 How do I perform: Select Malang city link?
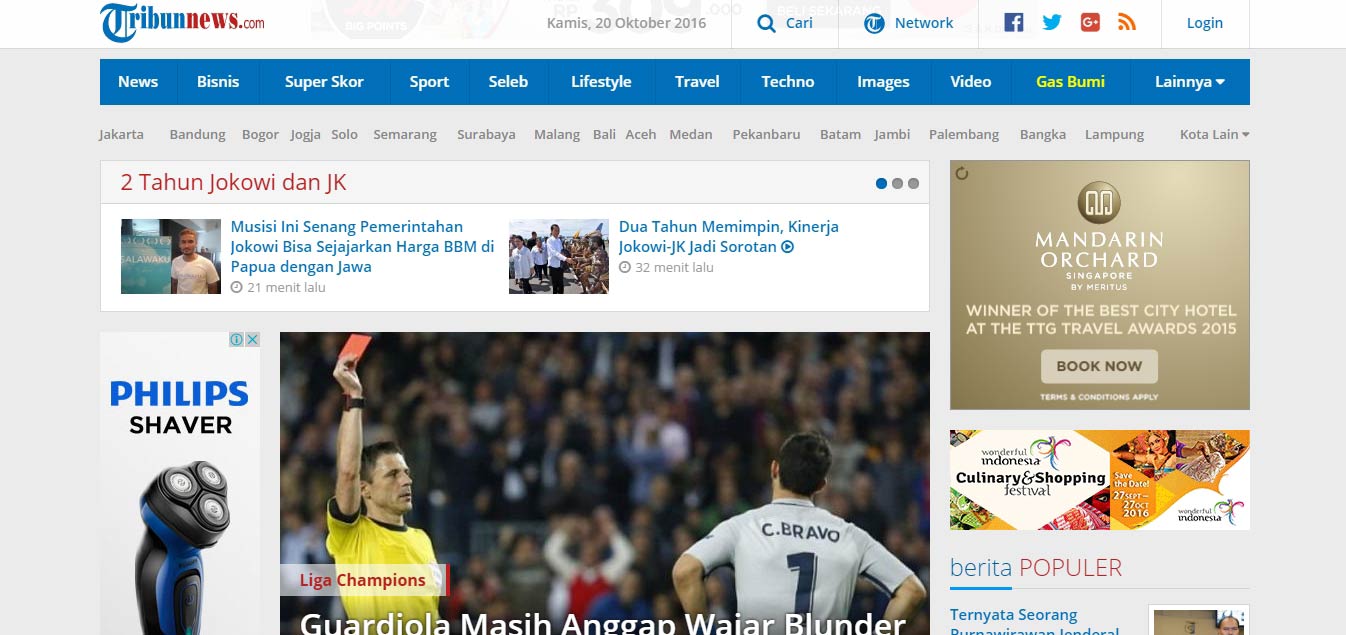click(557, 134)
